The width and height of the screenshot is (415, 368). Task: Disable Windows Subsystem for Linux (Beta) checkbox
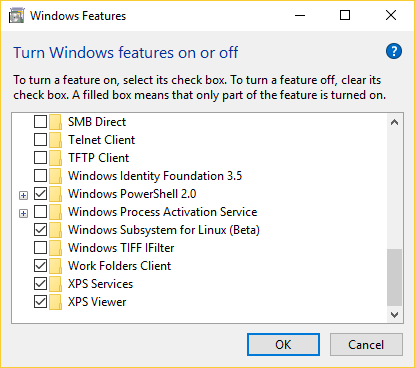pos(40,230)
